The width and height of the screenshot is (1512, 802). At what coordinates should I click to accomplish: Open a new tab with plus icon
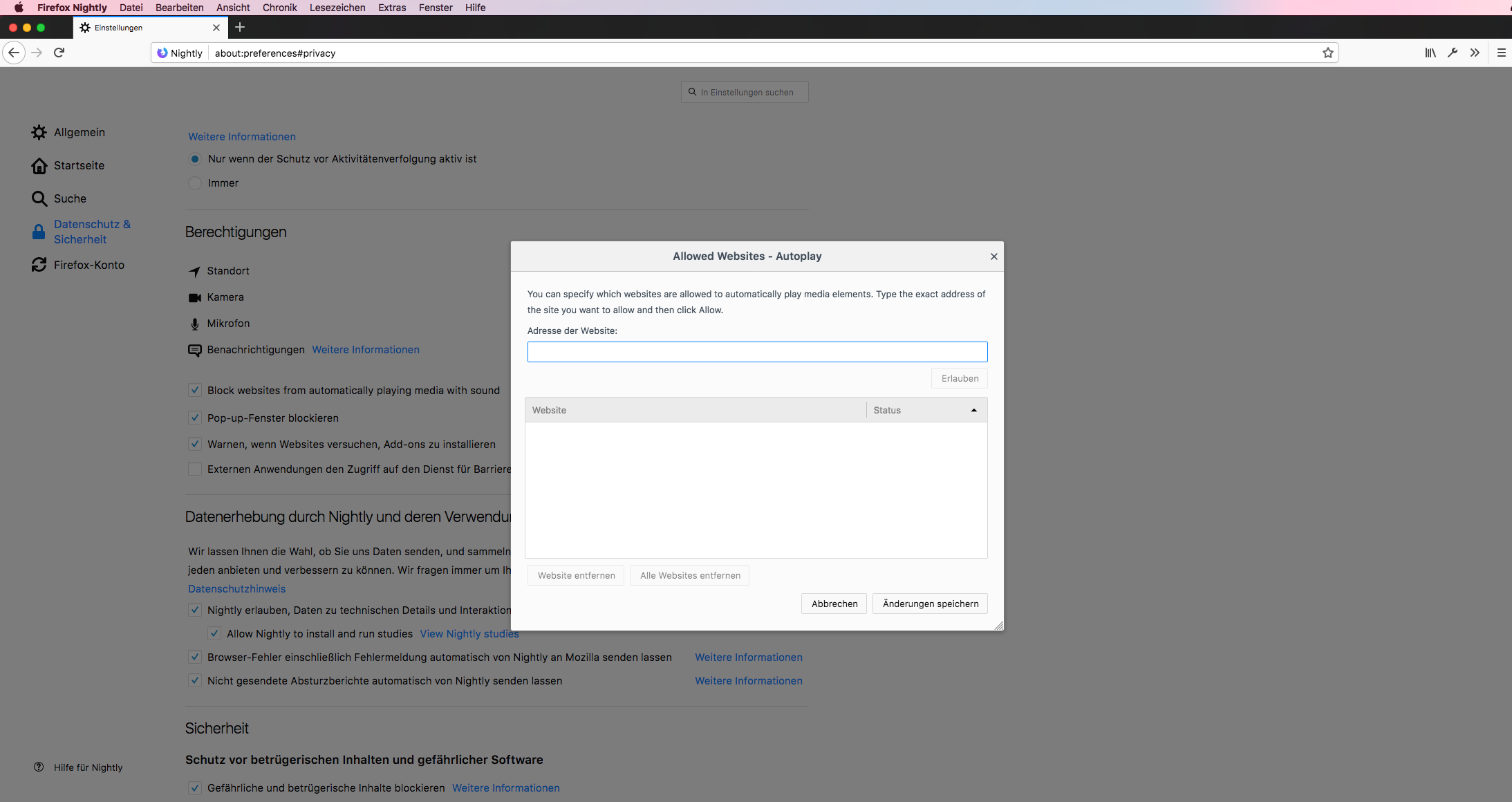(240, 28)
